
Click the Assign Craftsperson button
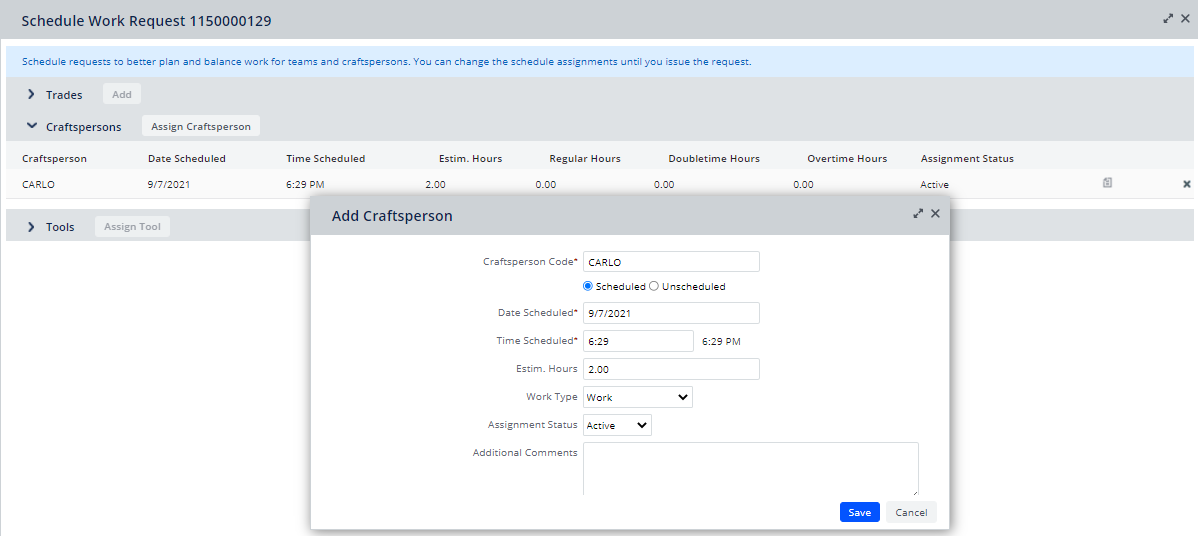coord(201,126)
